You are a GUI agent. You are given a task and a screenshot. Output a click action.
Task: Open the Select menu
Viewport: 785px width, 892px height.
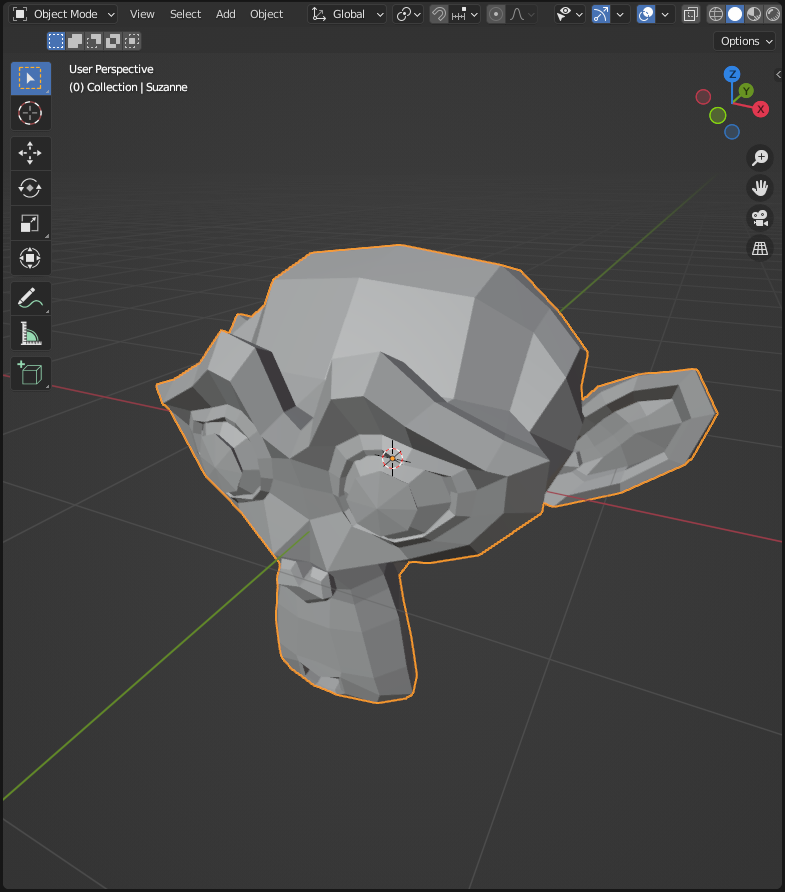pos(185,14)
